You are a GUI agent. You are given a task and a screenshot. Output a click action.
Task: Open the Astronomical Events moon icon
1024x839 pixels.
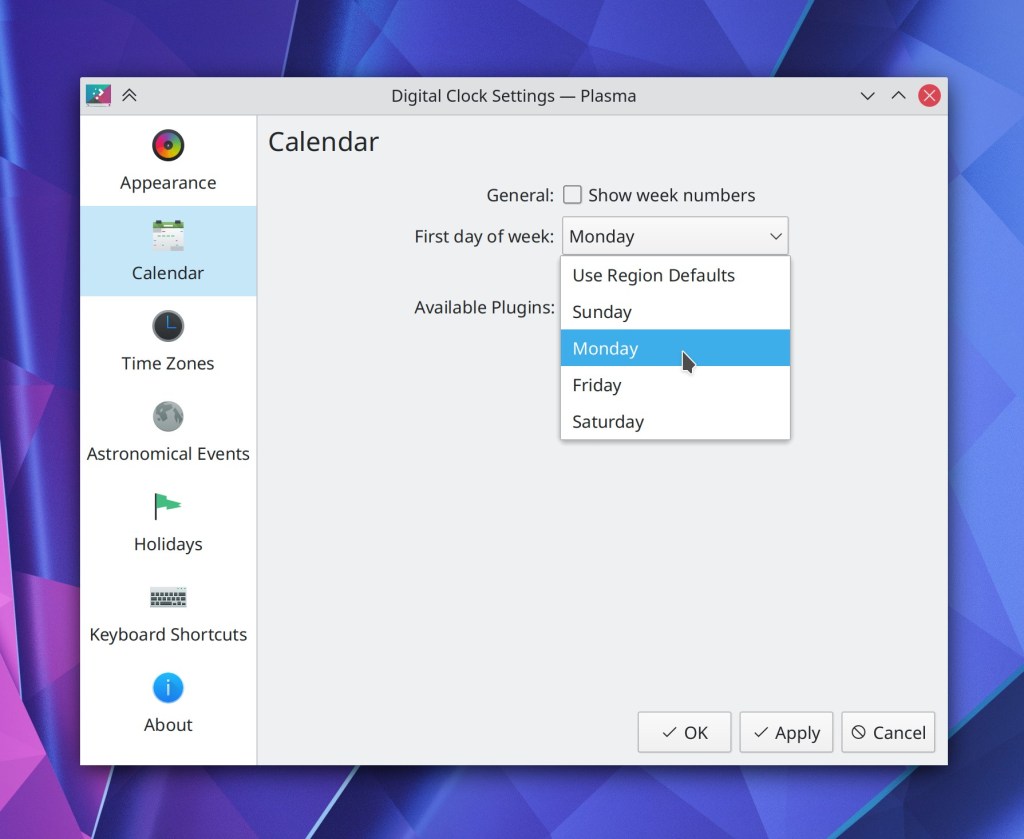pyautogui.click(x=168, y=416)
